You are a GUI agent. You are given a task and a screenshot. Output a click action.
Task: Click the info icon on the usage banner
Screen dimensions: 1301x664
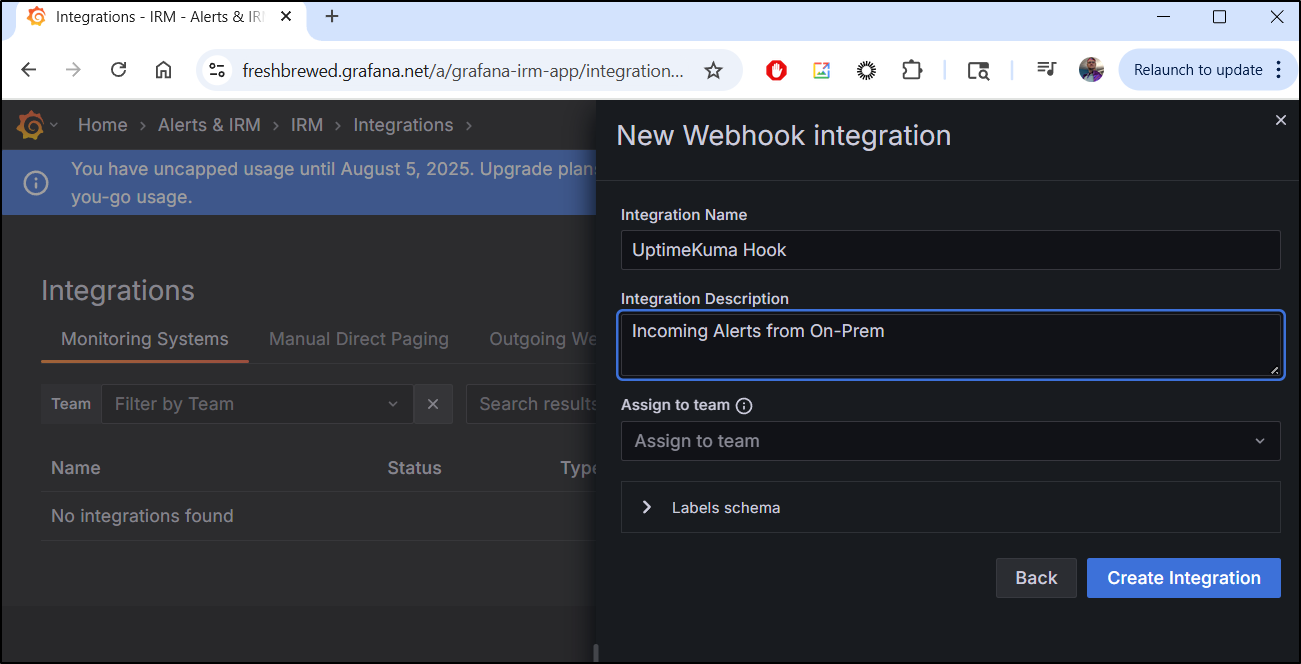36,183
